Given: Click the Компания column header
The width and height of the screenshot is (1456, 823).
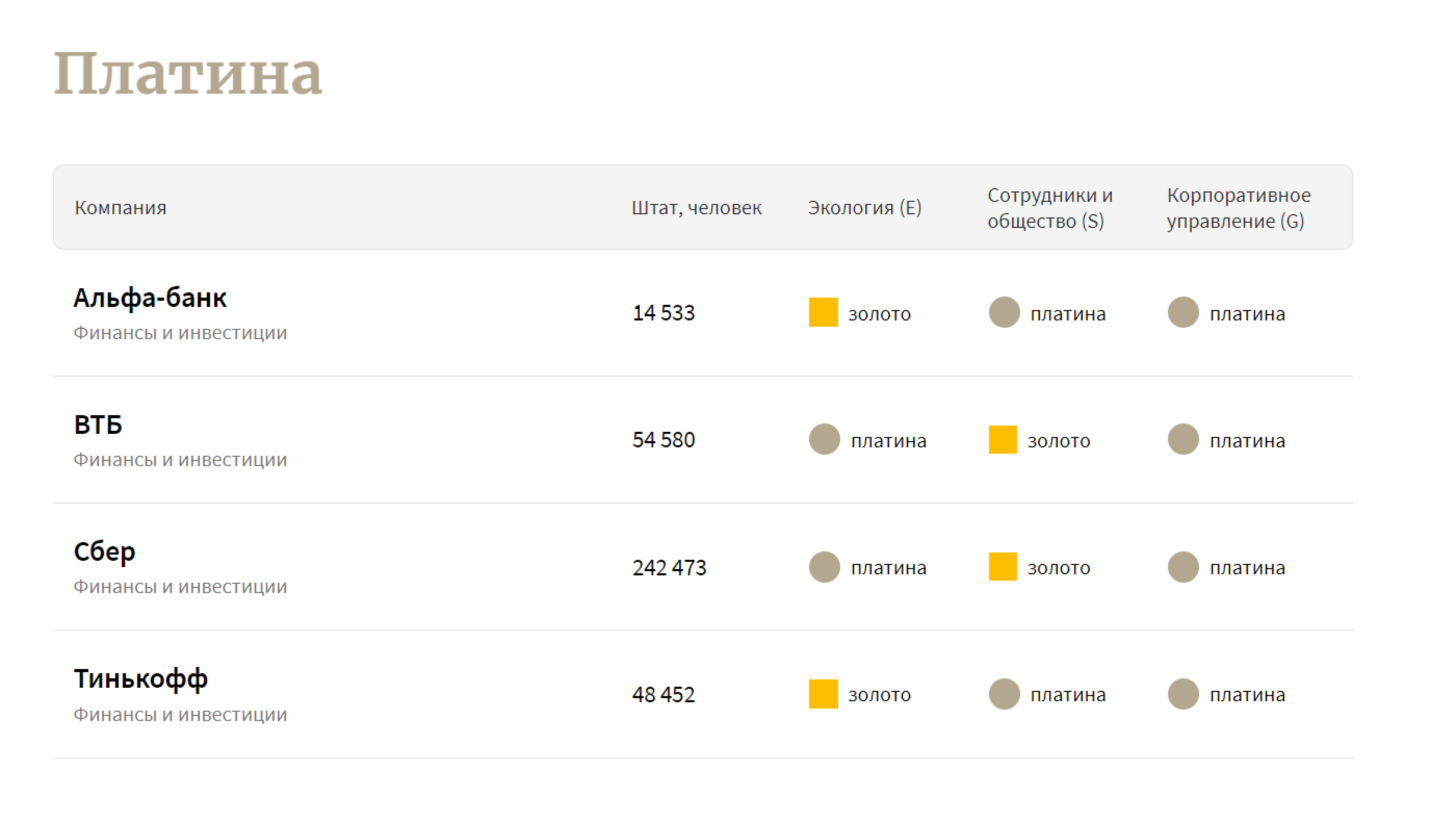Looking at the screenshot, I should pyautogui.click(x=121, y=208).
